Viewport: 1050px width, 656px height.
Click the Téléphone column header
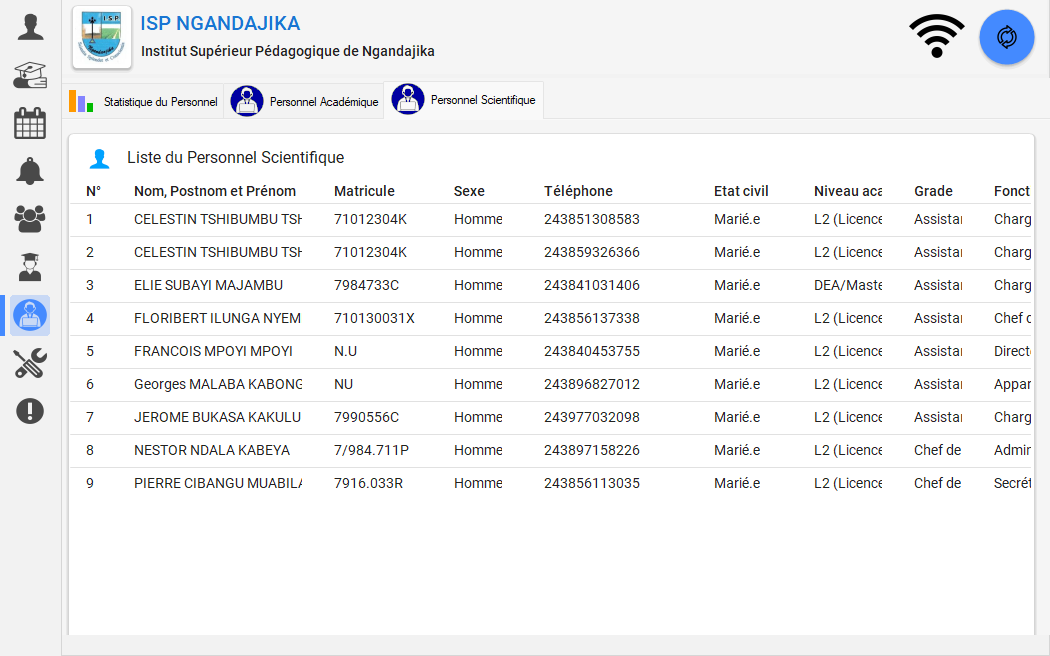click(578, 191)
